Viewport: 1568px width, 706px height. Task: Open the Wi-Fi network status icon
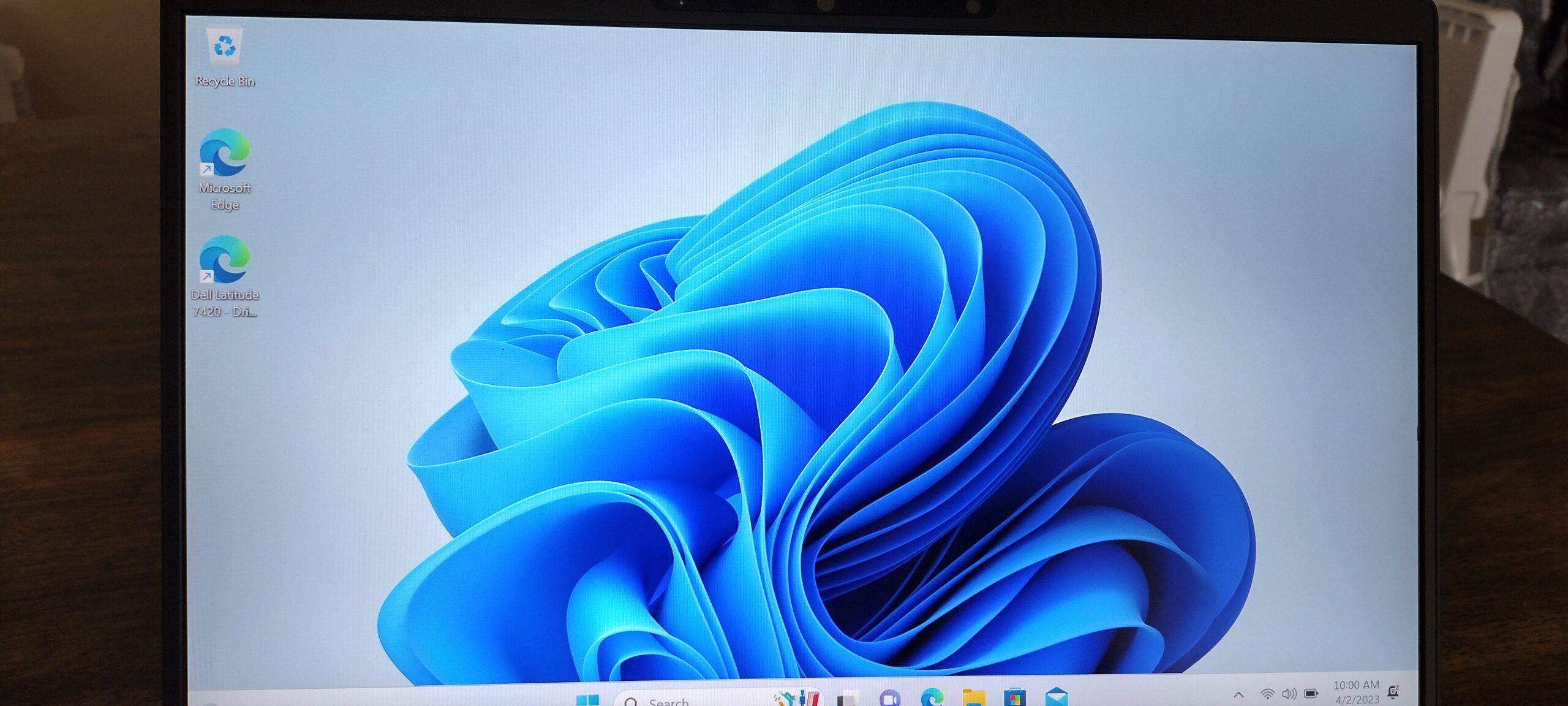coord(1267,694)
